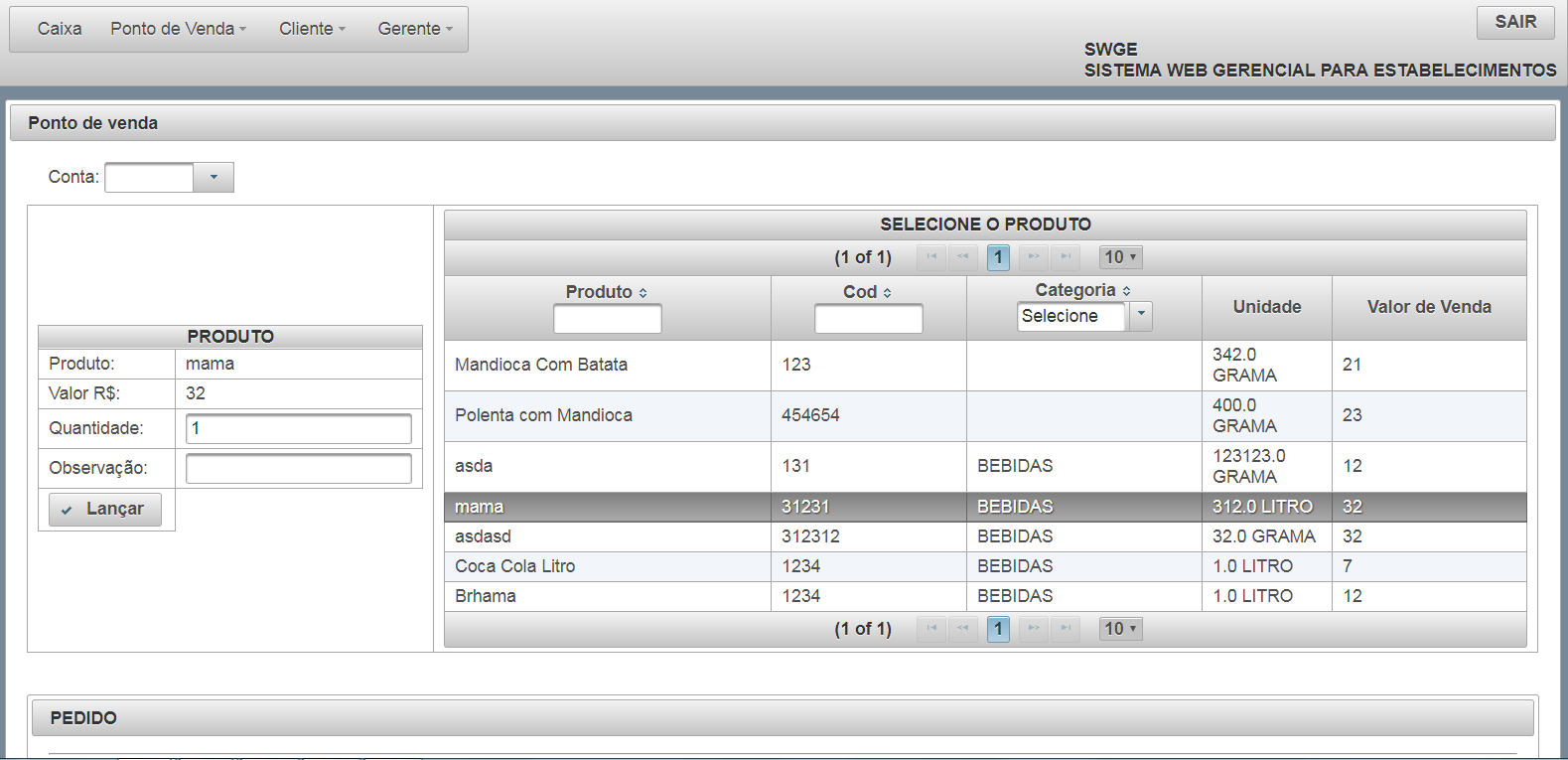This screenshot has height=760, width=1568.
Task: Open the Gerente menu
Action: (415, 29)
